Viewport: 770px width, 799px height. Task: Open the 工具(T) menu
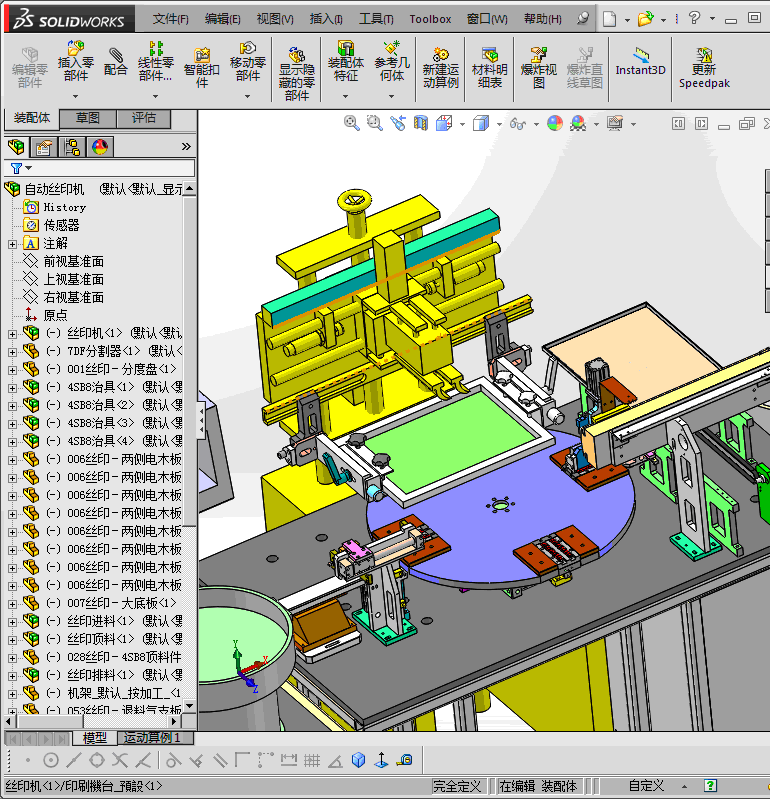(376, 19)
